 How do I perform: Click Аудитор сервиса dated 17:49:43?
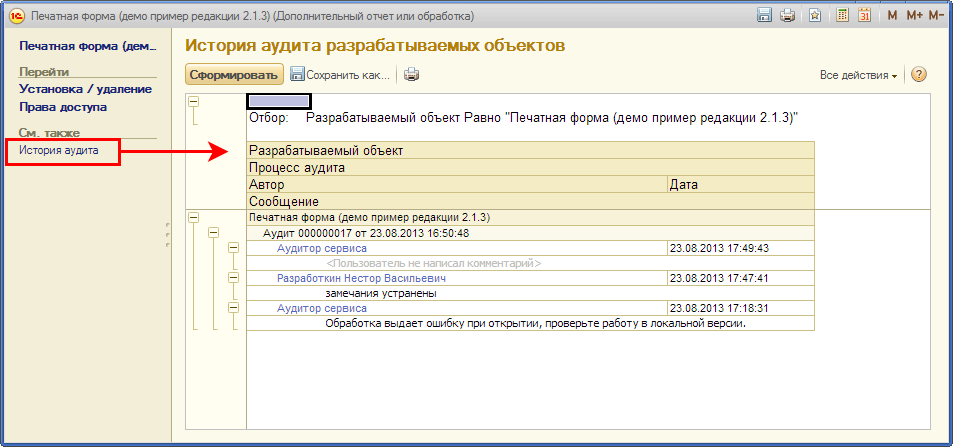coord(457,249)
